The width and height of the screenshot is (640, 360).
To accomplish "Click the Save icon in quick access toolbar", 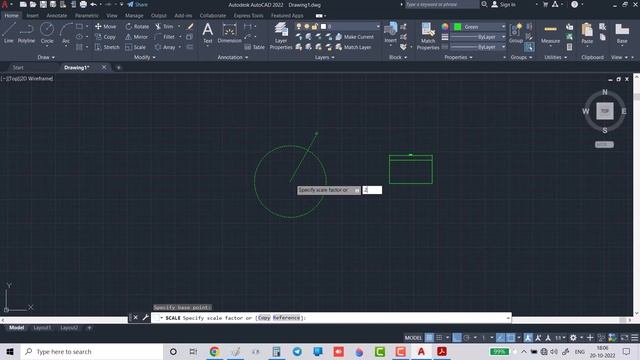I will pos(43,4).
